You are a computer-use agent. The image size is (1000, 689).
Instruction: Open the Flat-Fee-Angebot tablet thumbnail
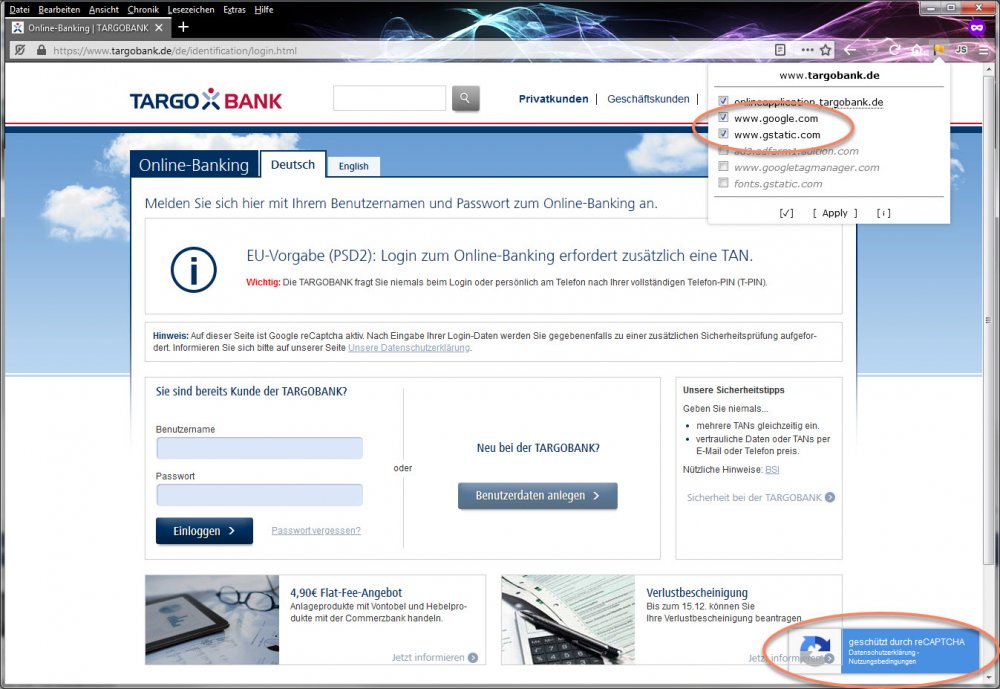point(212,619)
